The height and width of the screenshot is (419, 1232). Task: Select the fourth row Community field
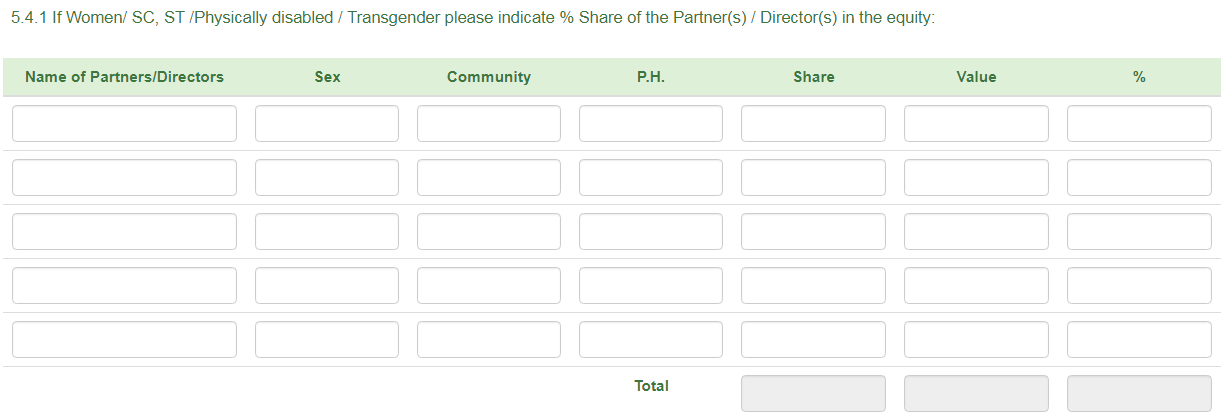click(489, 286)
